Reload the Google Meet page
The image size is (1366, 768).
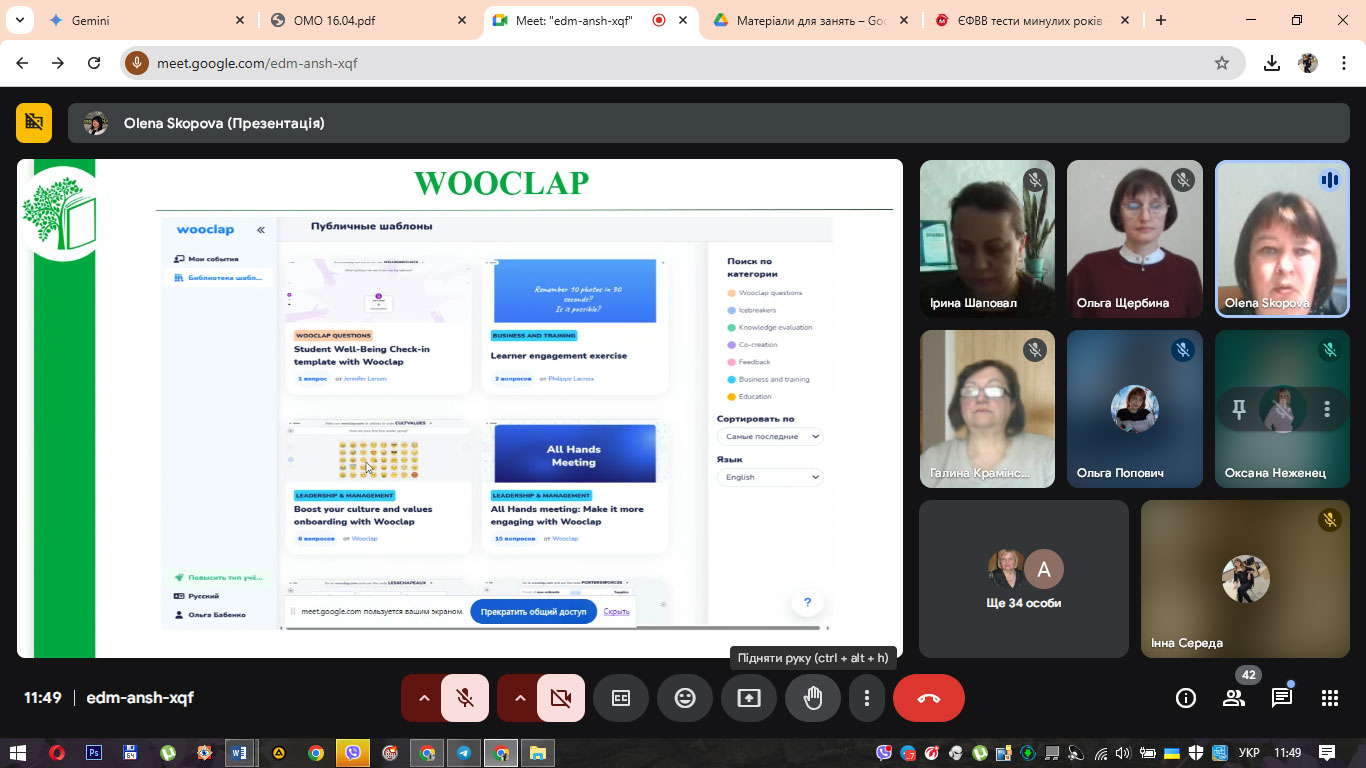94,63
